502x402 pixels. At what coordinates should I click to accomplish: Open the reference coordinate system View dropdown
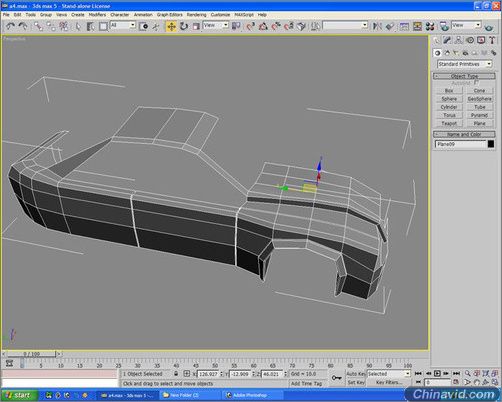pyautogui.click(x=216, y=25)
